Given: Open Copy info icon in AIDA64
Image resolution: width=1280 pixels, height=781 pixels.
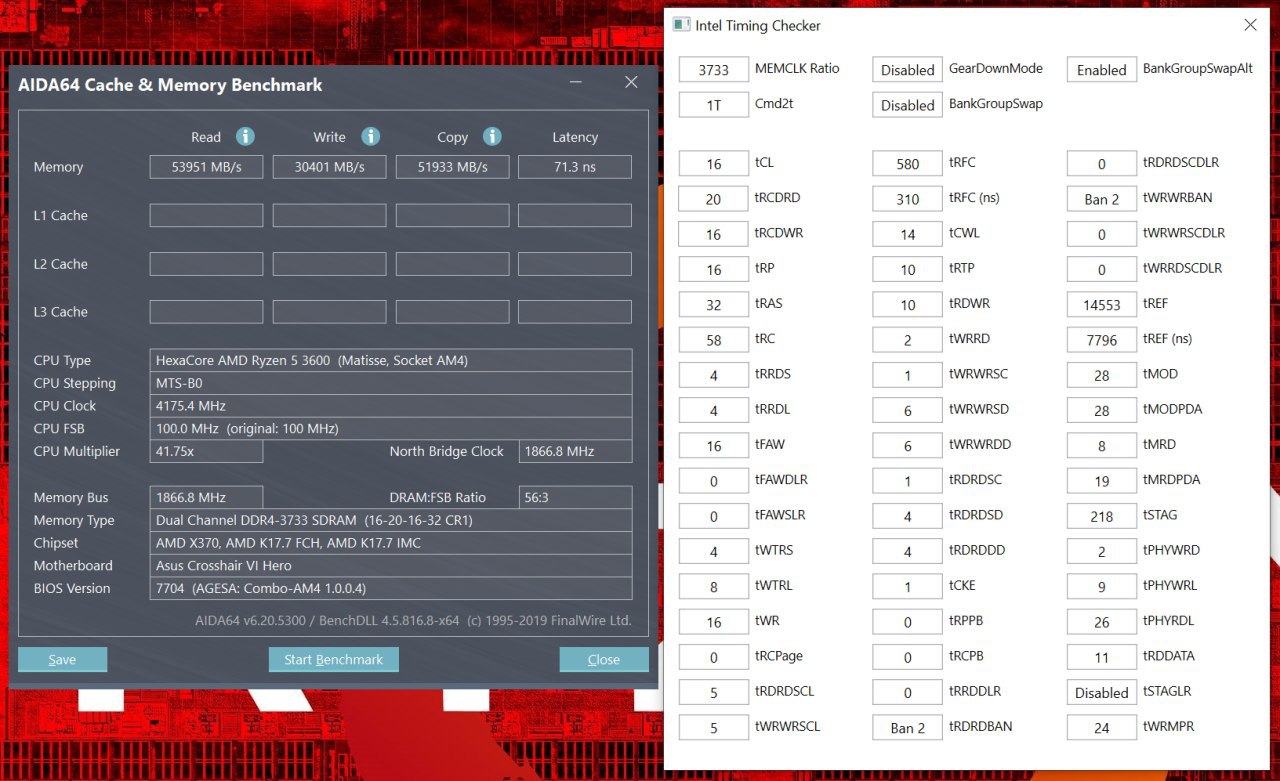Looking at the screenshot, I should (x=491, y=136).
